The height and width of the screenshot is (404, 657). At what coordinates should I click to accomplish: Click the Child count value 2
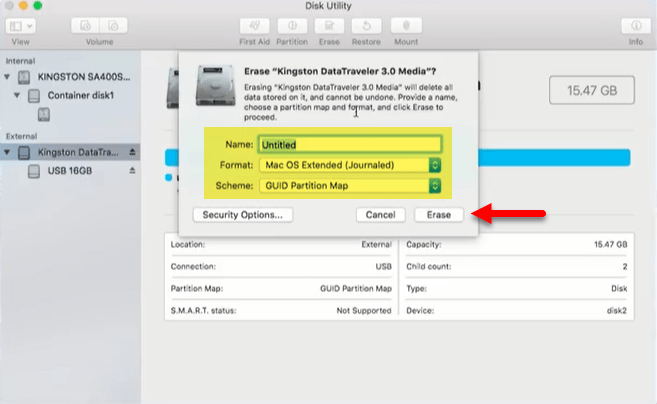point(625,267)
